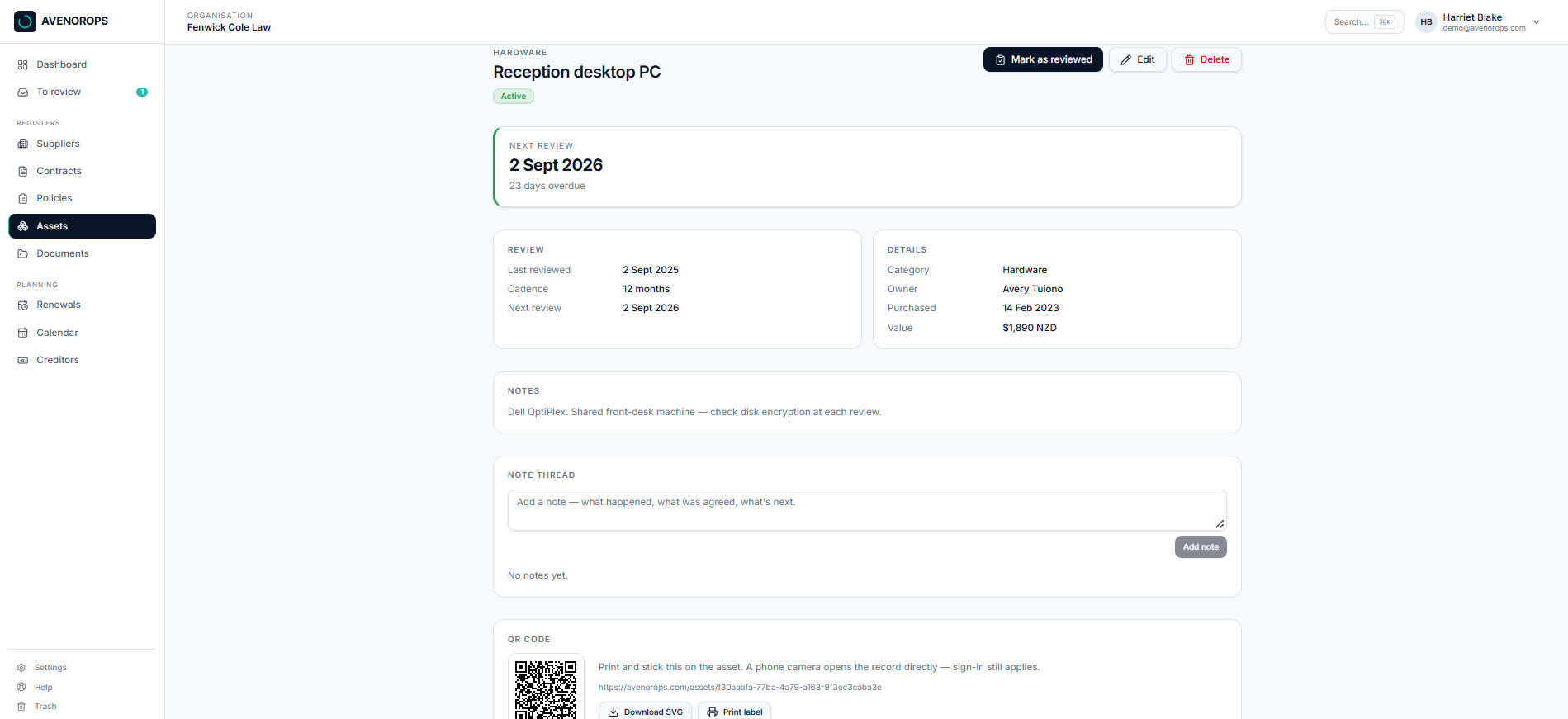Screen dimensions: 1568x719
Task: Click the Renewals calendar-clock icon
Action: click(23, 305)
